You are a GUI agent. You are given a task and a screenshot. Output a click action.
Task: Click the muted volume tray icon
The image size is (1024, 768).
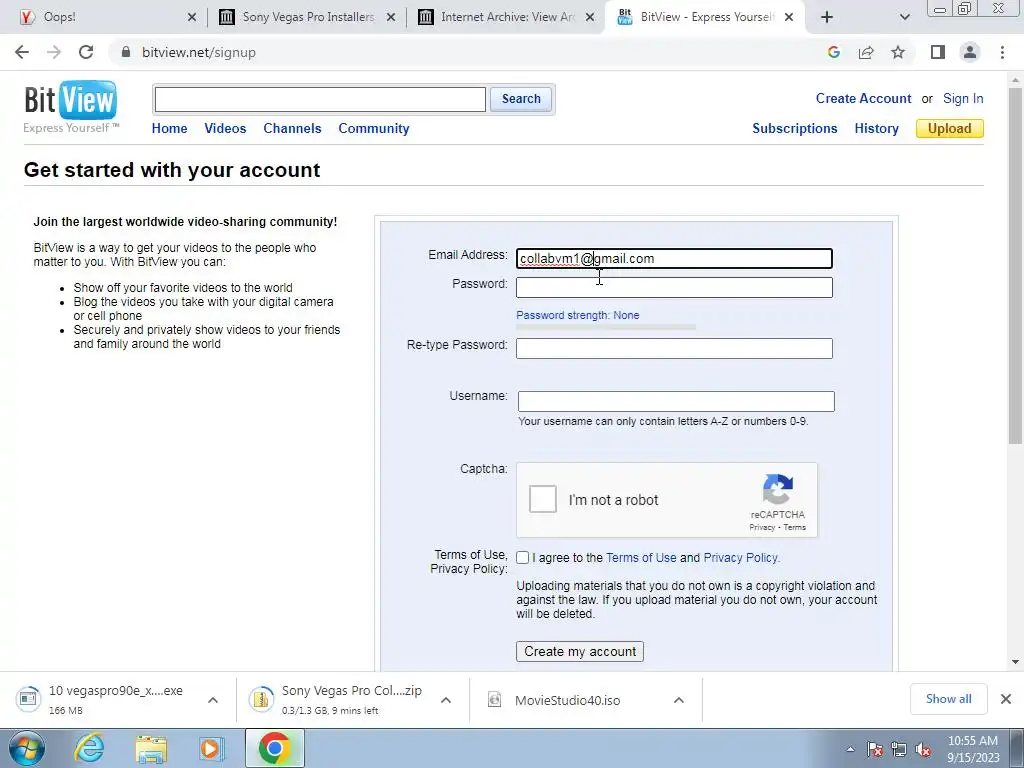click(923, 750)
